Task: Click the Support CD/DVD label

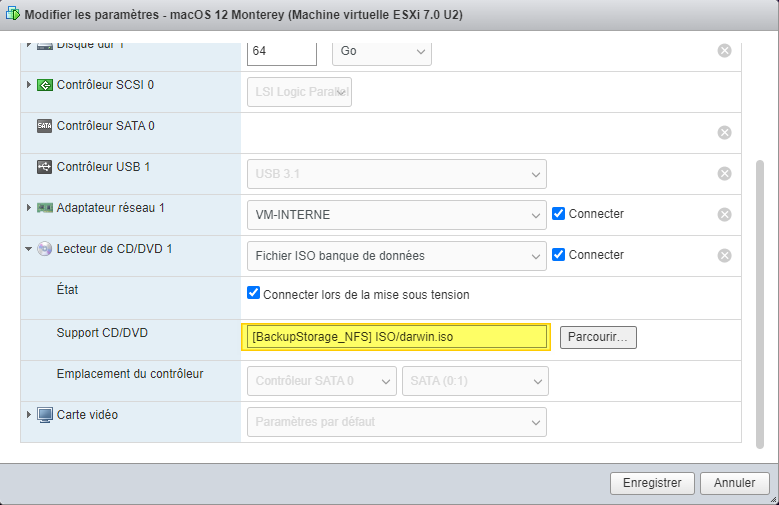Action: pos(102,333)
